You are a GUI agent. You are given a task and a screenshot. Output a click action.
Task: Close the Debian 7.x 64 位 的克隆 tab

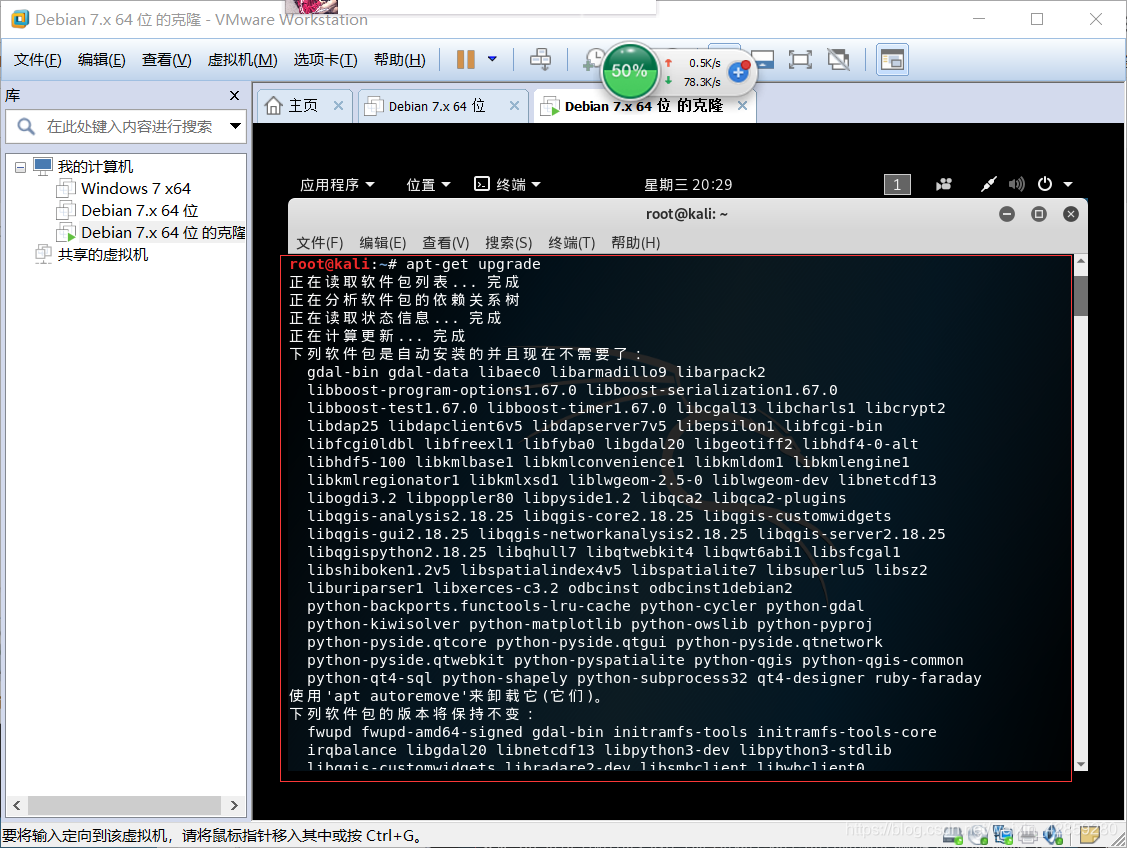[x=742, y=106]
